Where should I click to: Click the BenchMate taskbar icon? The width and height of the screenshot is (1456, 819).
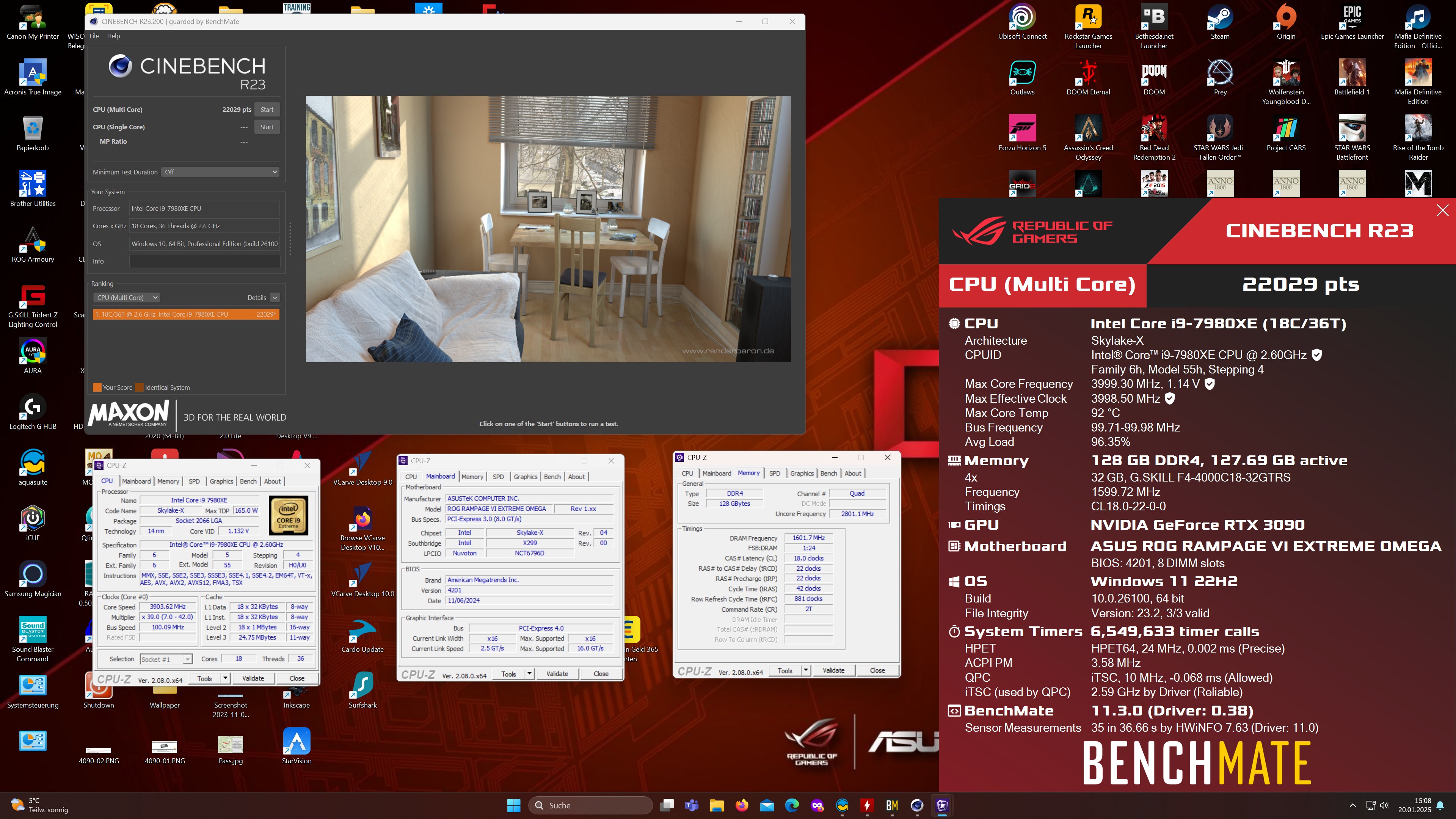coord(892,805)
